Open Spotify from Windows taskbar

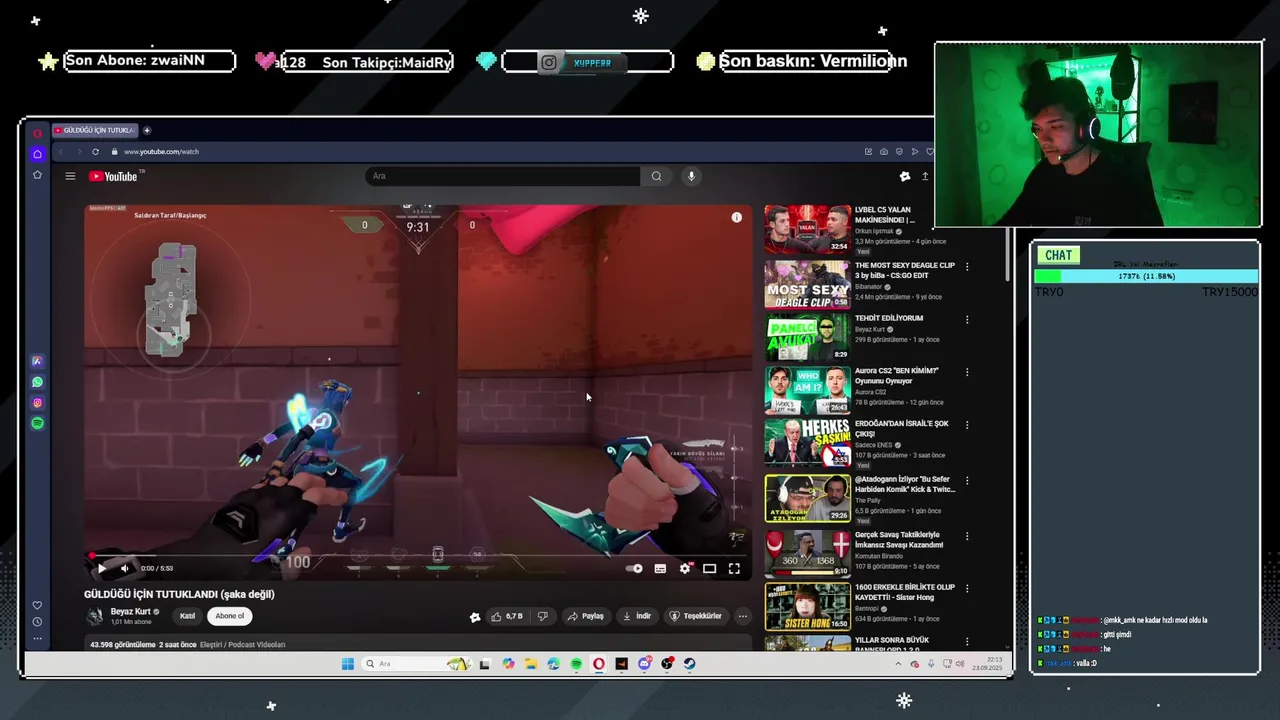coord(577,664)
